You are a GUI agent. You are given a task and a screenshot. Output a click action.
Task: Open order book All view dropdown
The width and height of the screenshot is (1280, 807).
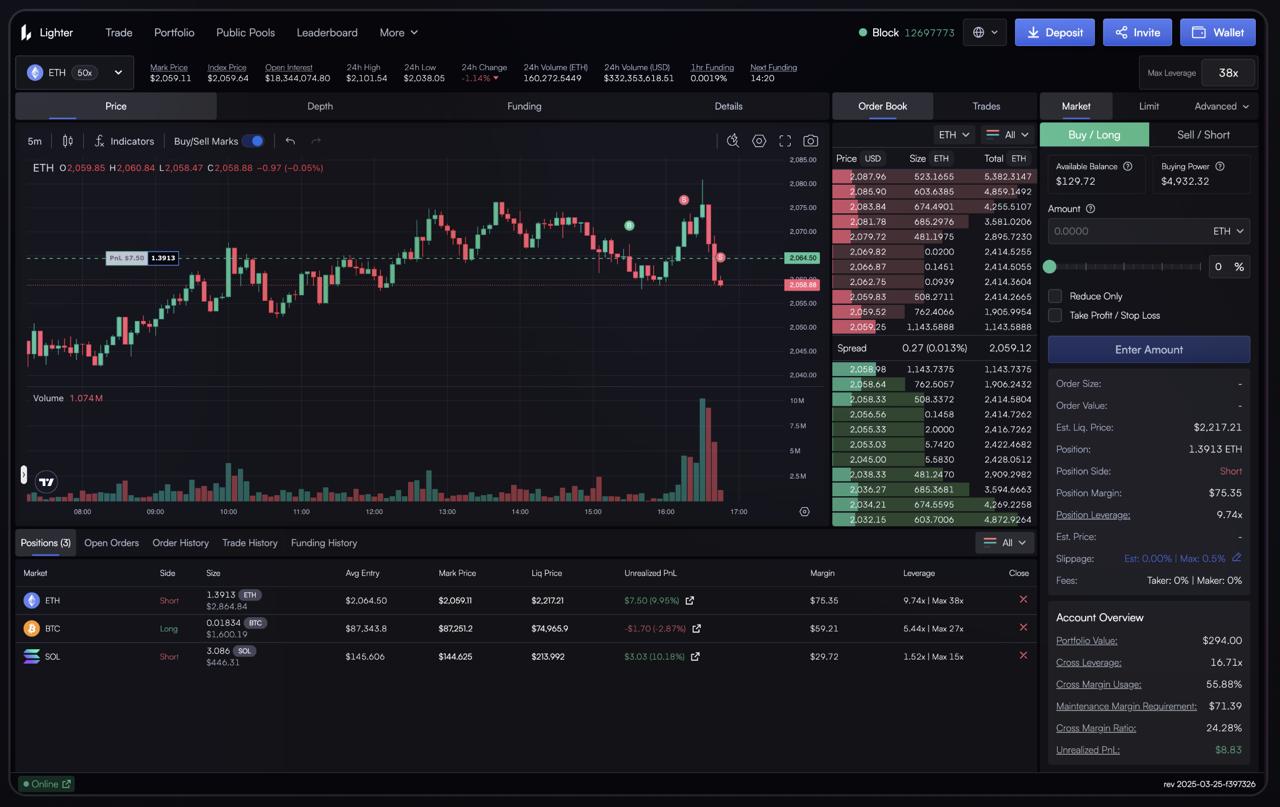pos(1006,135)
